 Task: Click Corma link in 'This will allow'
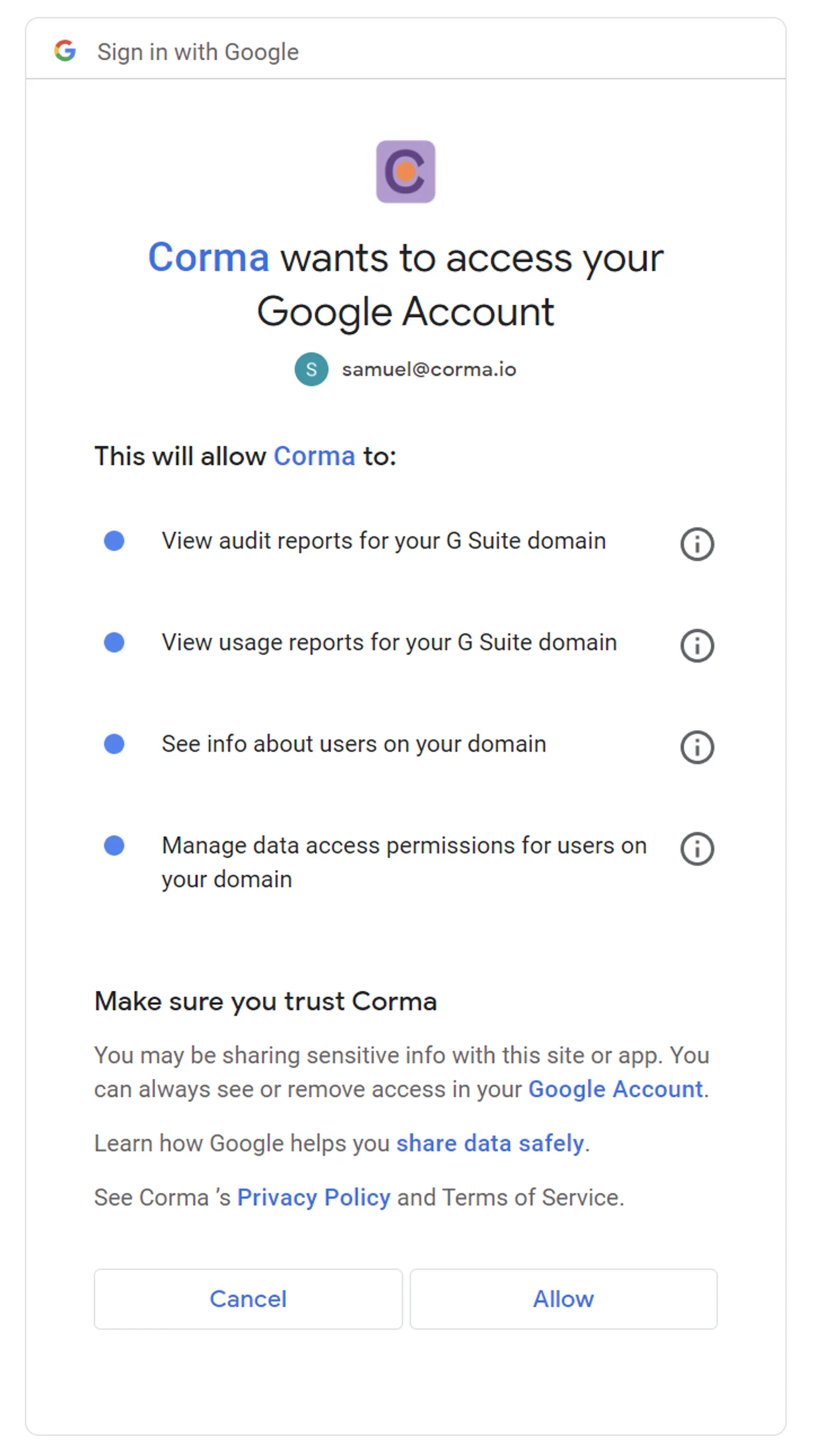click(314, 456)
